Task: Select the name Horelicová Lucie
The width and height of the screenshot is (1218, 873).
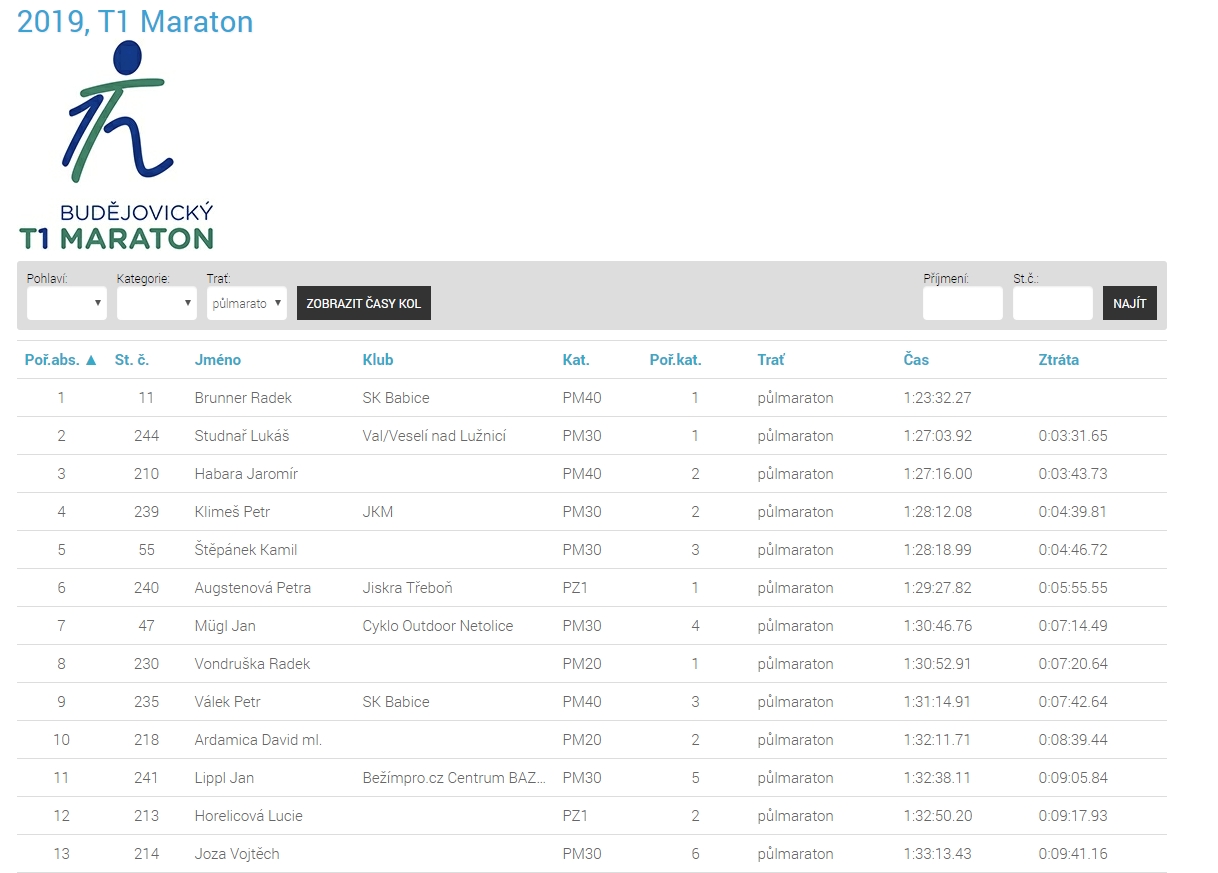Action: 248,816
